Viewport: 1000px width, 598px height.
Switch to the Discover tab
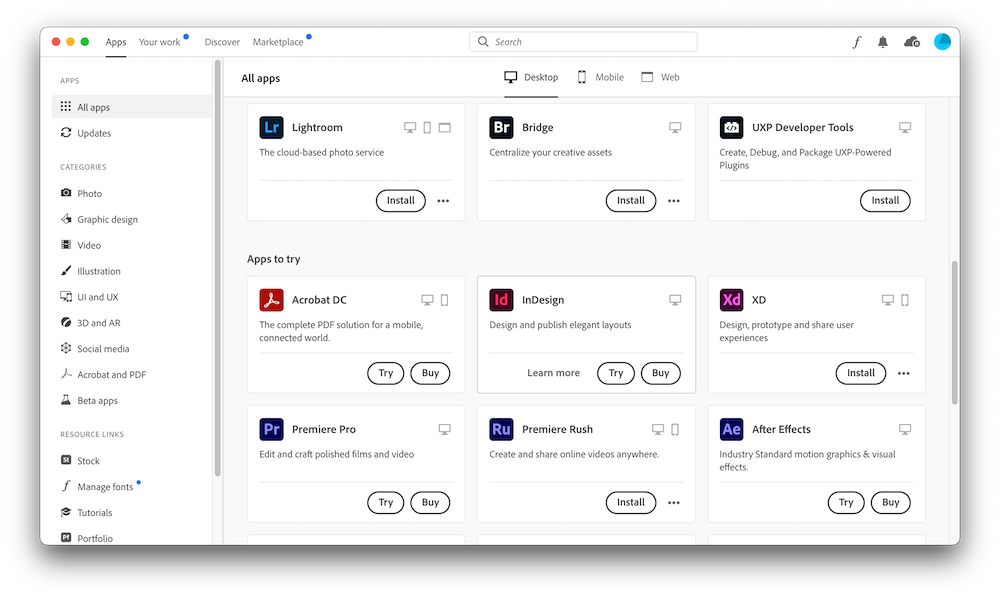click(221, 41)
